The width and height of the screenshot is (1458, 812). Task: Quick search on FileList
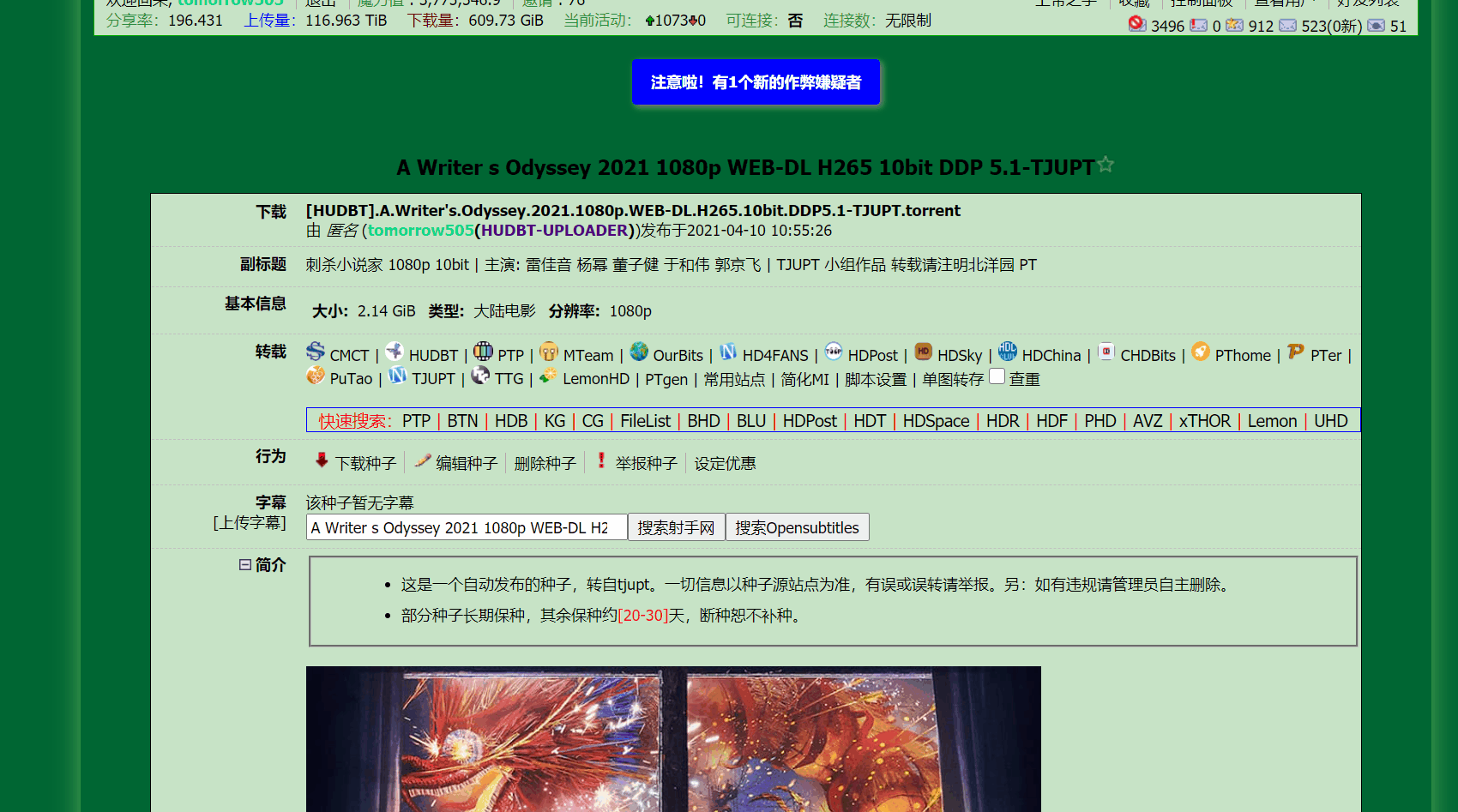pyautogui.click(x=646, y=421)
